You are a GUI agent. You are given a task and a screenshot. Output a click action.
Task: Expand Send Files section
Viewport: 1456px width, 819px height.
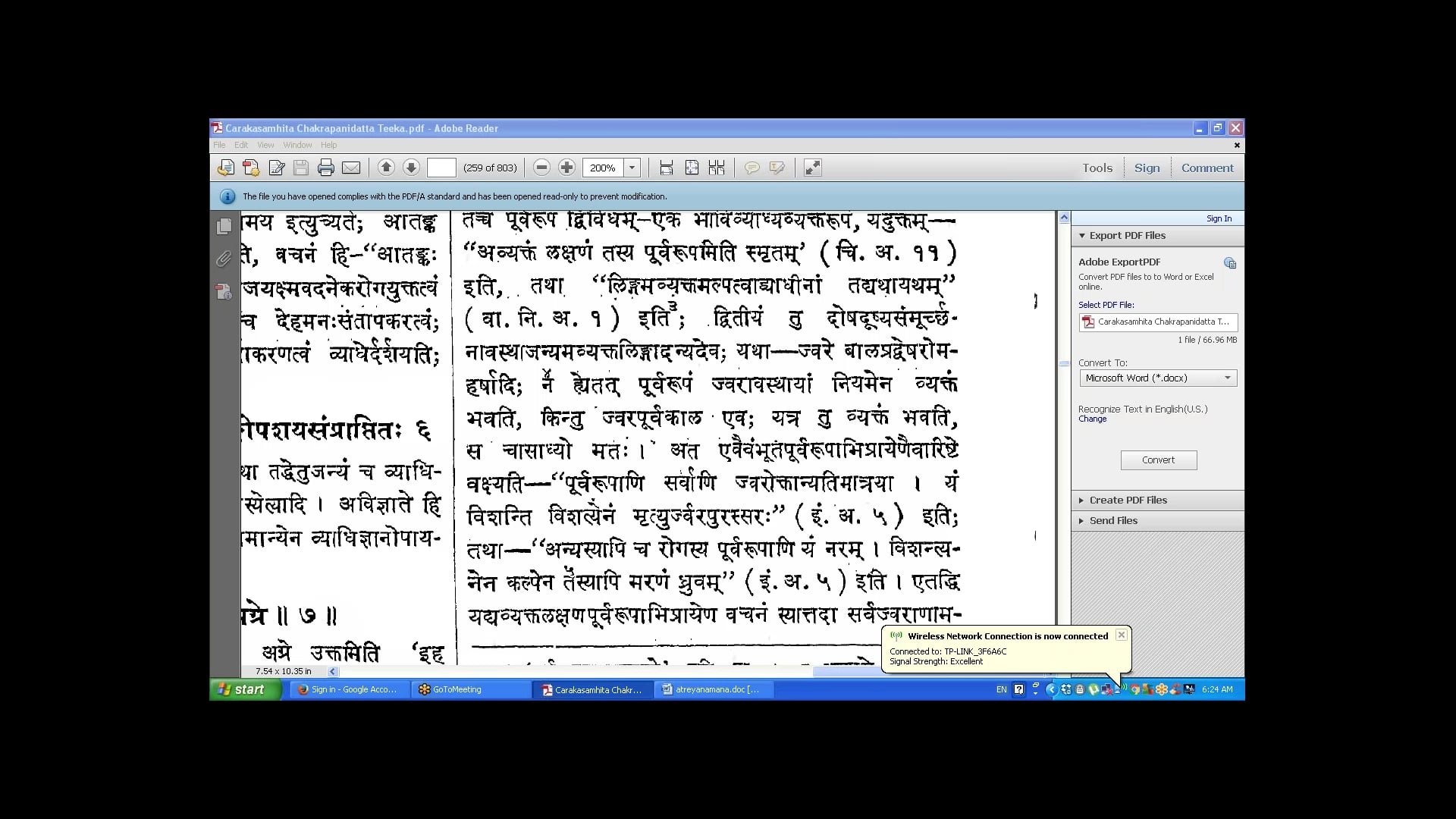click(1112, 520)
